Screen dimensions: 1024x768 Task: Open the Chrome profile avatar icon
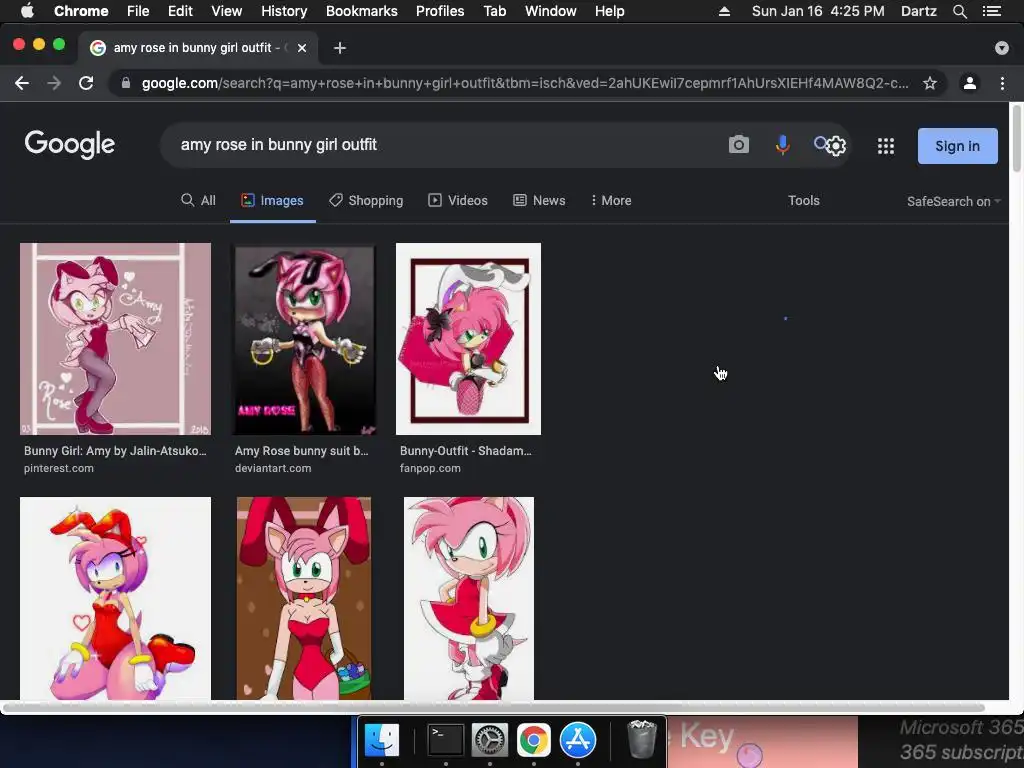(x=970, y=83)
